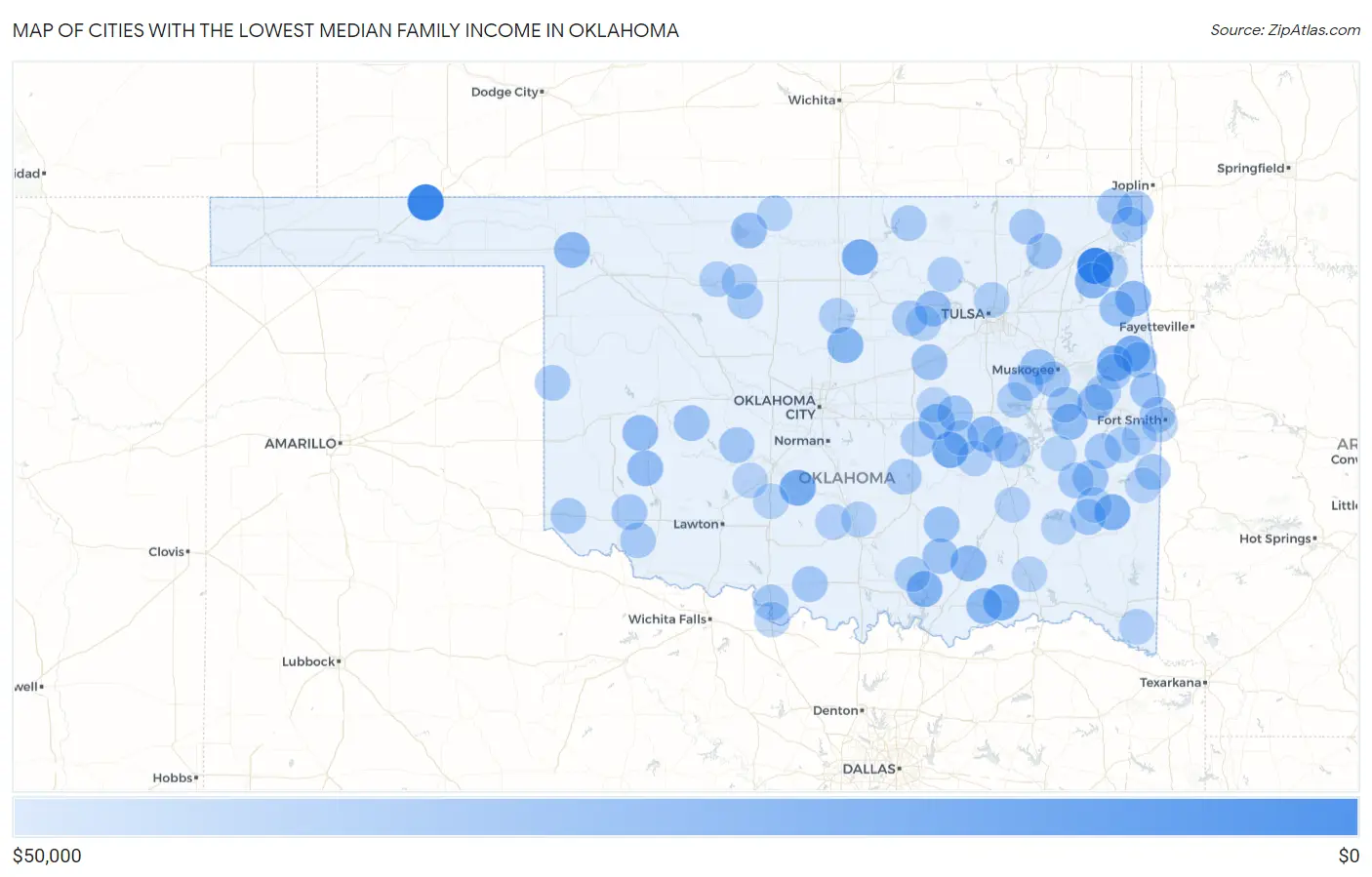
Task: Click the Lawton city label
Action: (696, 524)
